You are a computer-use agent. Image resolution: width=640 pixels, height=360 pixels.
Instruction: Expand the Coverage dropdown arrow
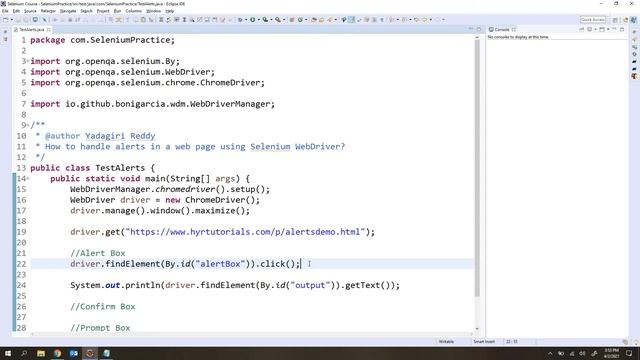pos(271,20)
